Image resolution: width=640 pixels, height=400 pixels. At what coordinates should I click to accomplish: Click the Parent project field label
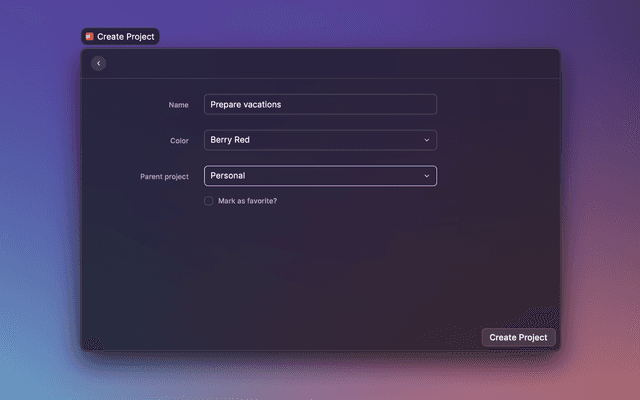tap(164, 177)
